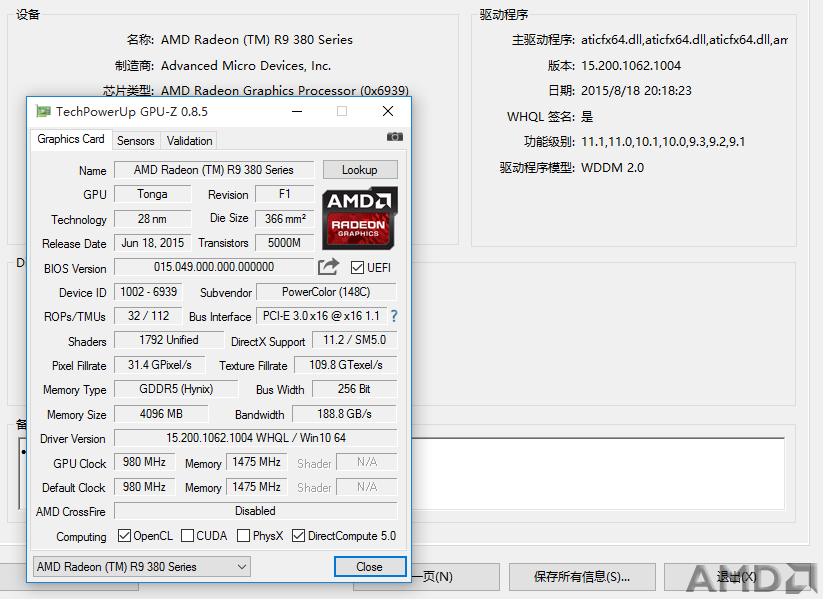Click the BIOS export share arrow icon

329,267
